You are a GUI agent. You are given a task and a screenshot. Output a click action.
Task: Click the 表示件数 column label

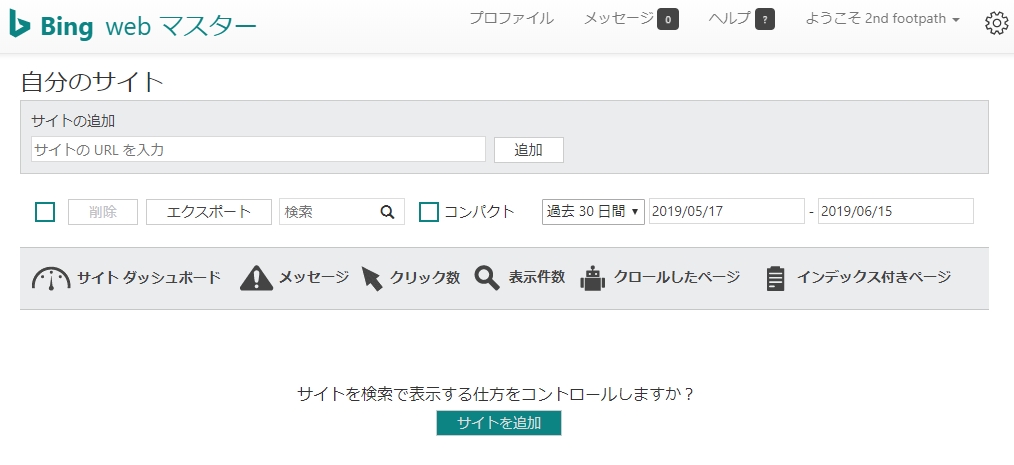(x=537, y=277)
